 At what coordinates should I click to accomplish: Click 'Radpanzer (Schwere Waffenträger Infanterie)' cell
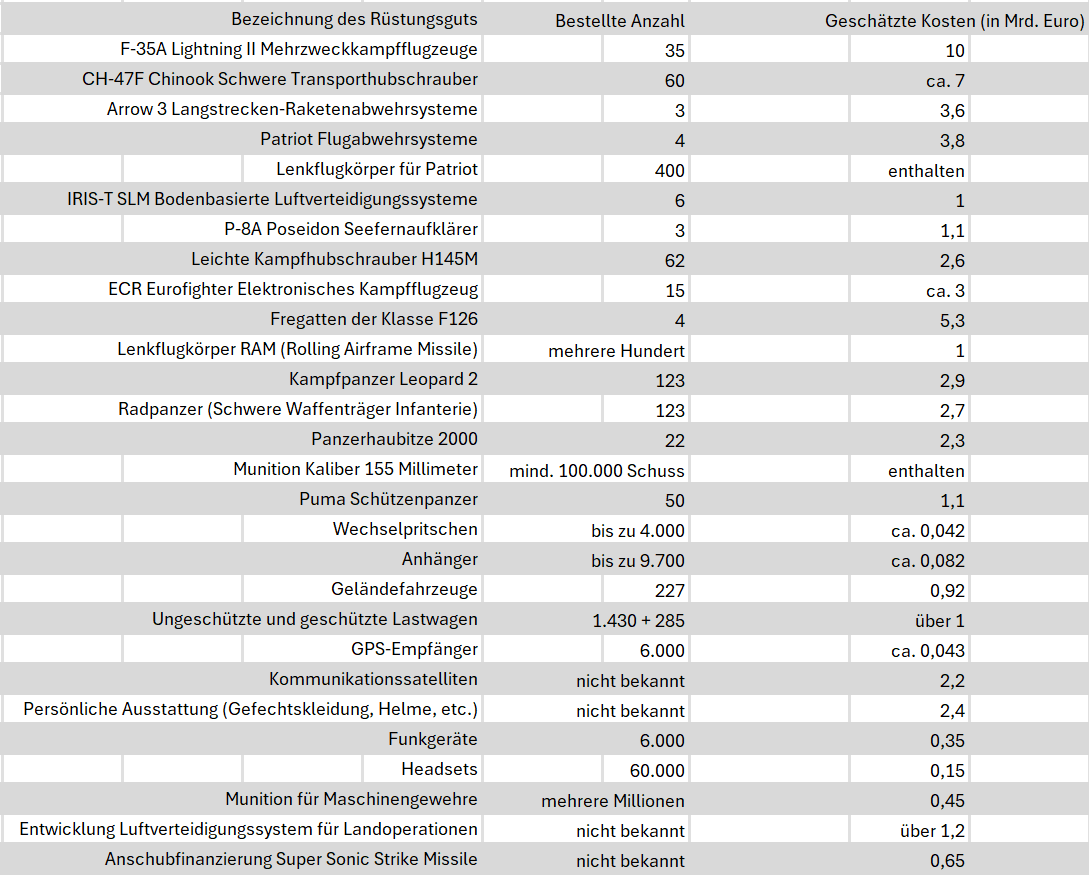coord(298,409)
